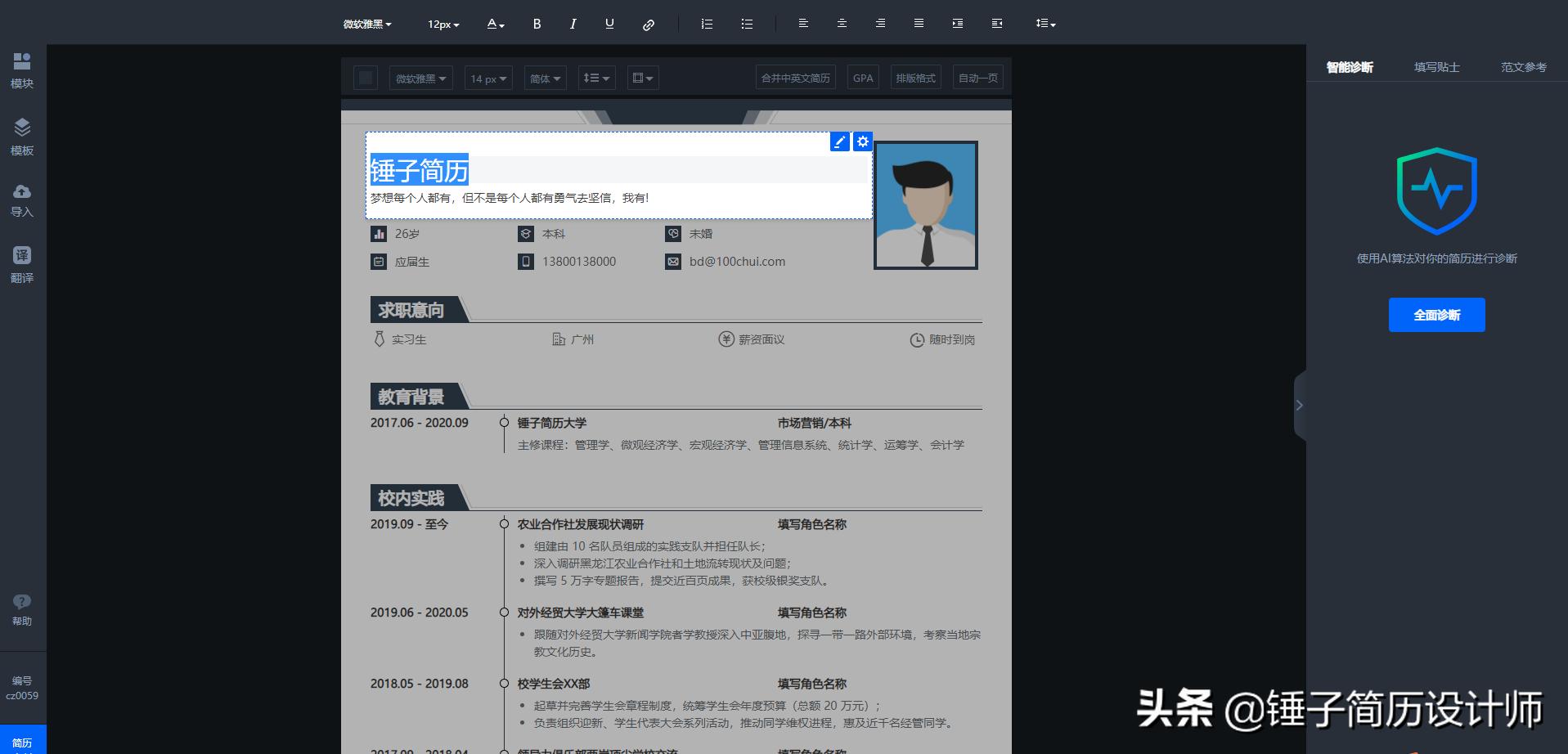Click the avatar photo on the resume
1568x754 pixels.
pos(925,204)
